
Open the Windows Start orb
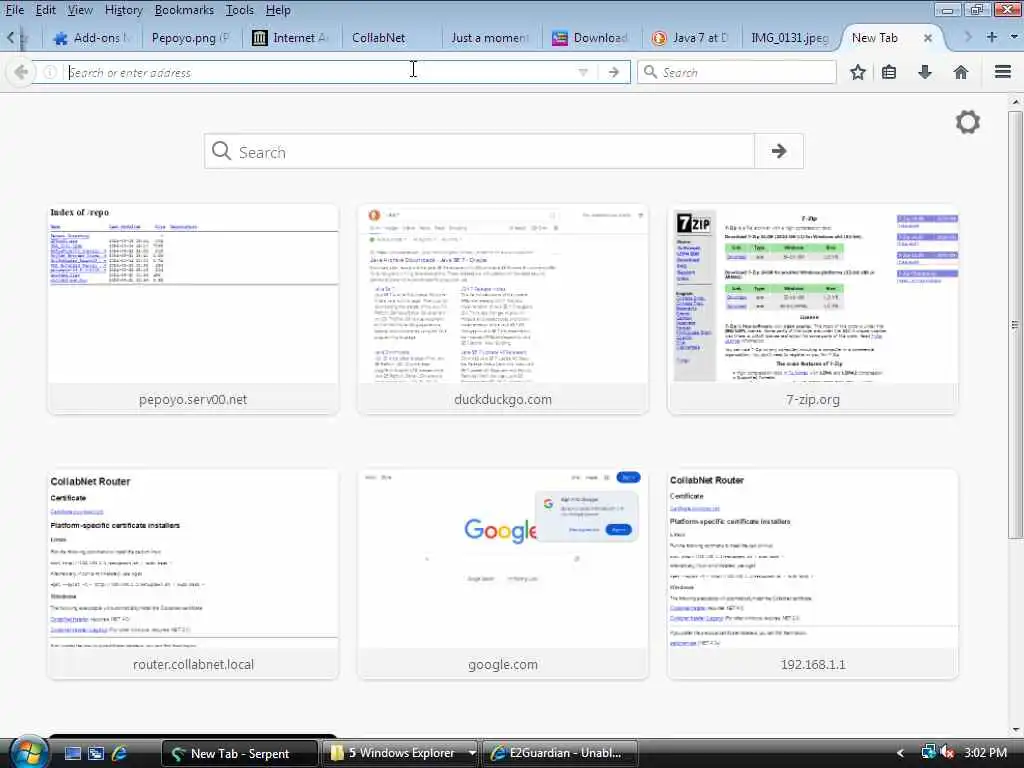[27, 752]
